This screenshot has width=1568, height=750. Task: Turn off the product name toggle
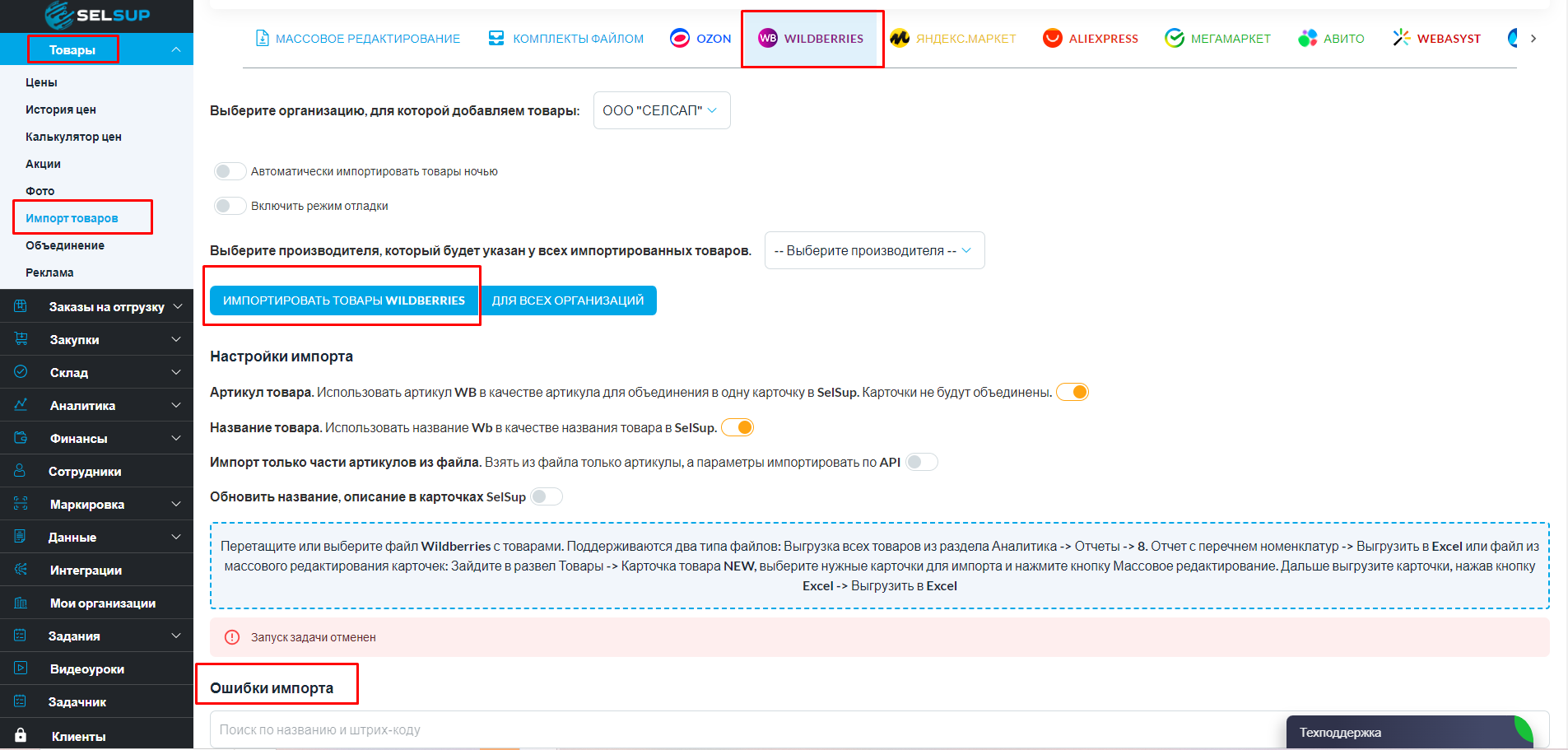tap(737, 427)
